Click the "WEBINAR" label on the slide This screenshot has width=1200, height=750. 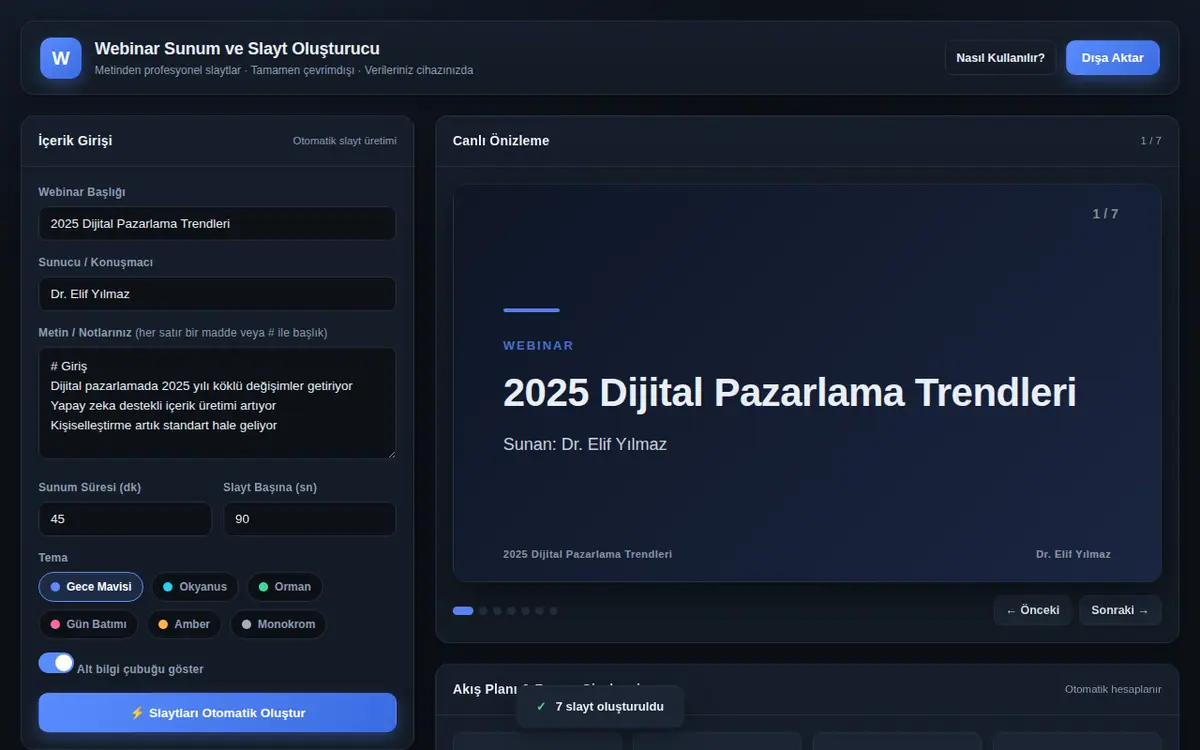point(538,346)
